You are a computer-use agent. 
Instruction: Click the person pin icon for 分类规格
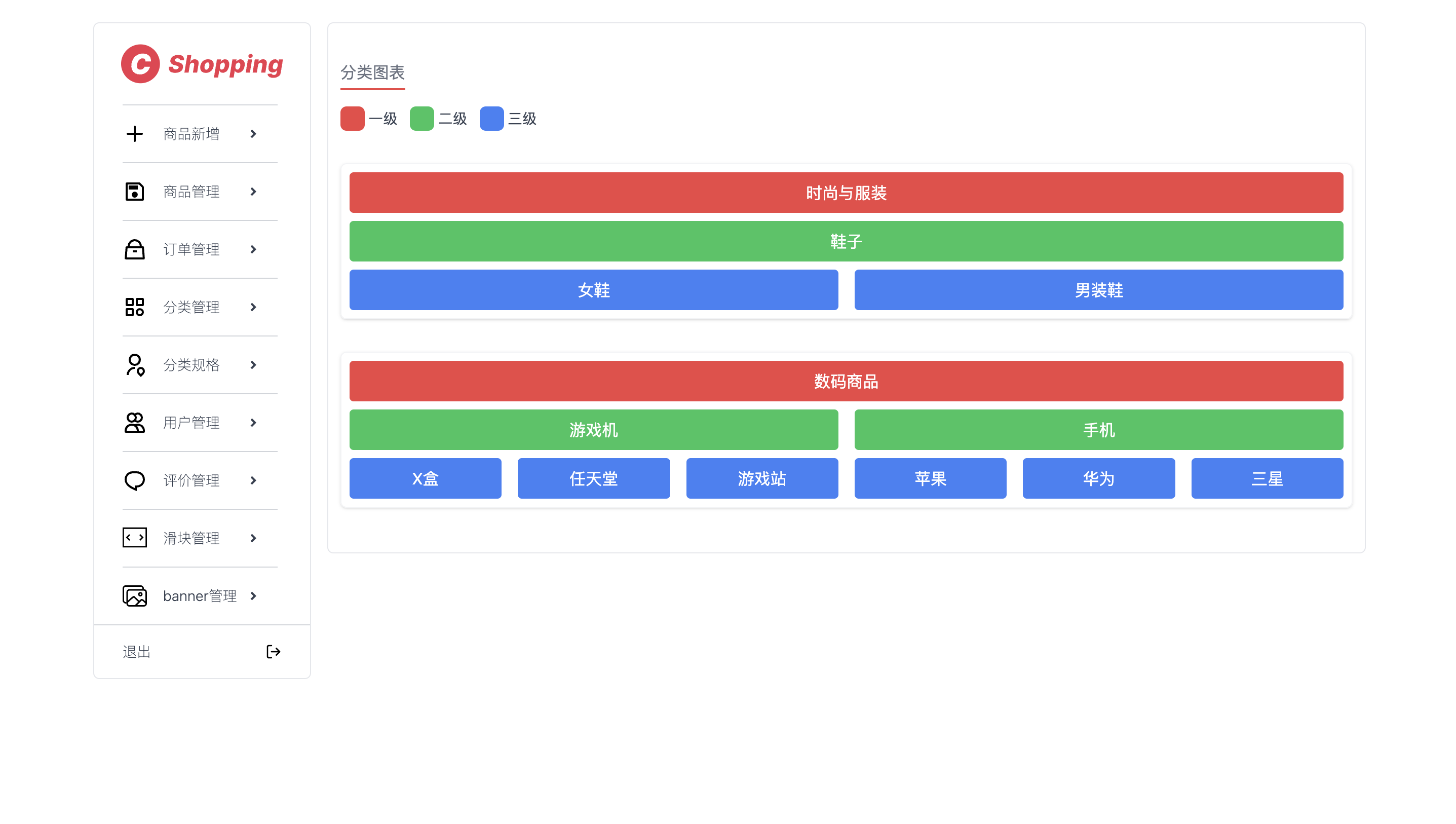coord(135,365)
